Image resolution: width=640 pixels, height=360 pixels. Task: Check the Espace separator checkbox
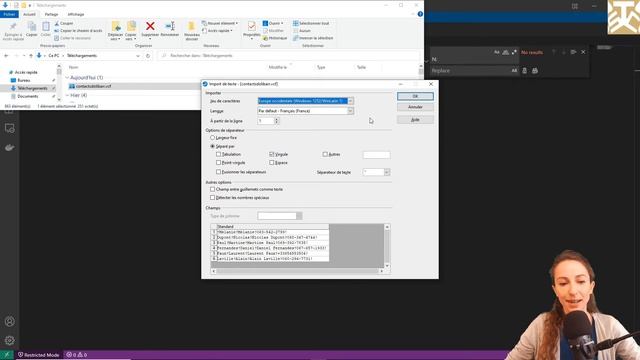pyautogui.click(x=271, y=162)
